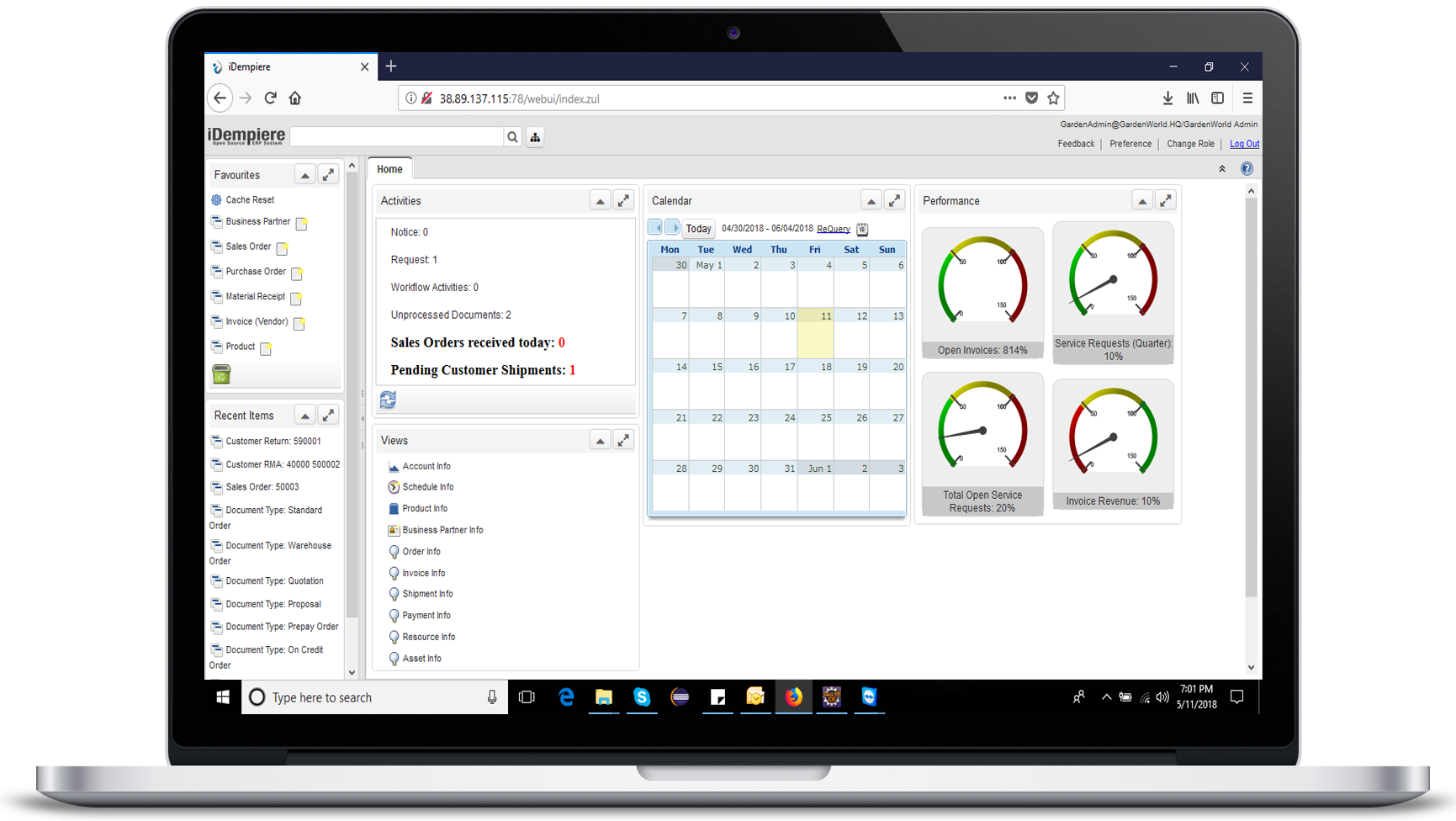This screenshot has height=821, width=1456.
Task: Click the Log Out link
Action: click(1244, 144)
